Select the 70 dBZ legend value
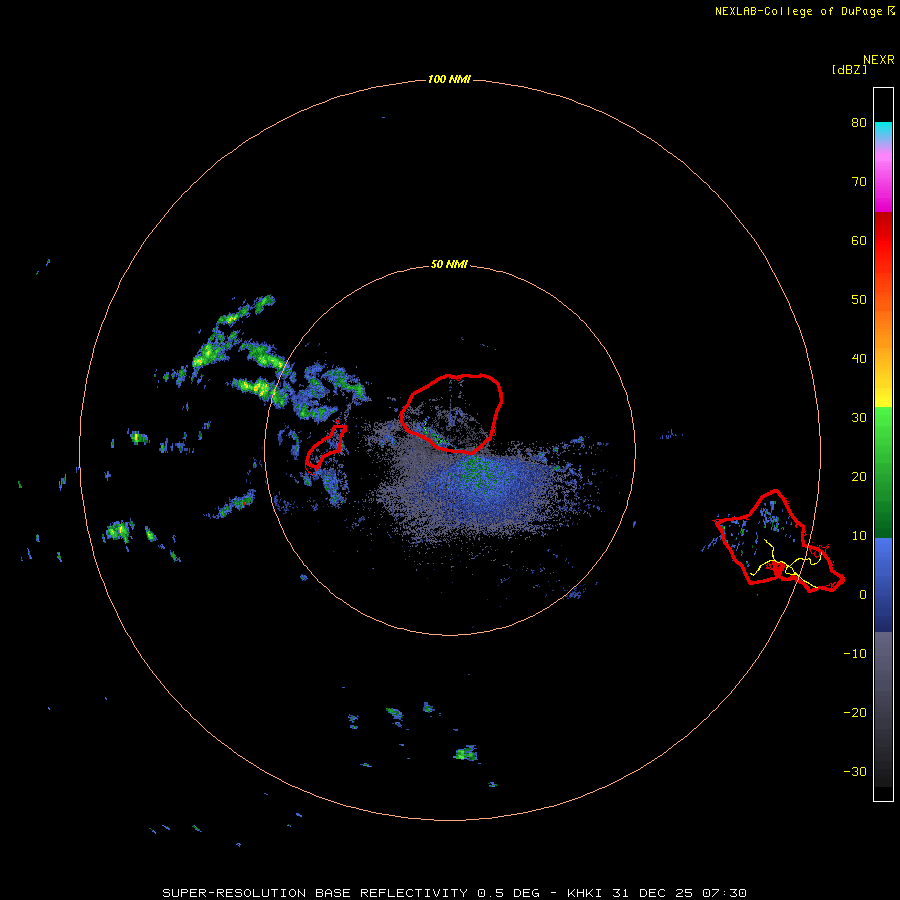 [x=859, y=182]
